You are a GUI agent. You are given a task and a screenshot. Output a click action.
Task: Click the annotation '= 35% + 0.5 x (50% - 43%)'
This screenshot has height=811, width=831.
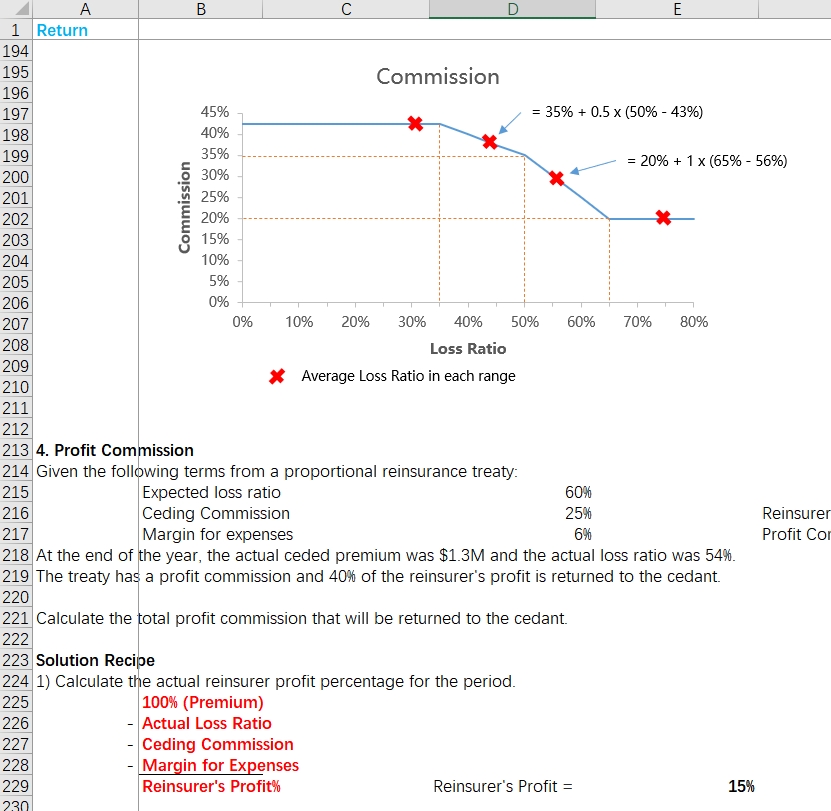tap(617, 112)
